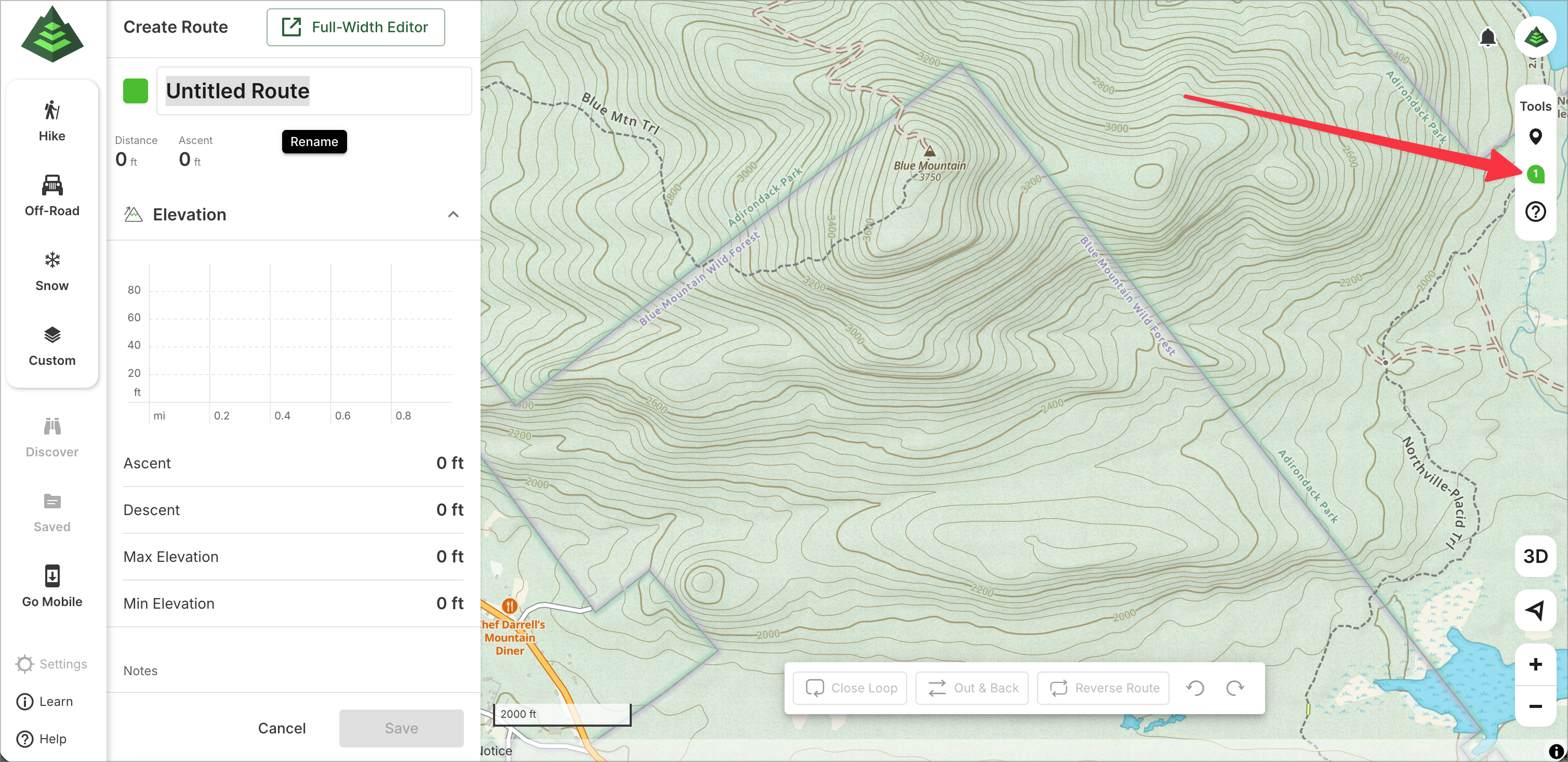Collapse the Elevation section

pyautogui.click(x=453, y=214)
